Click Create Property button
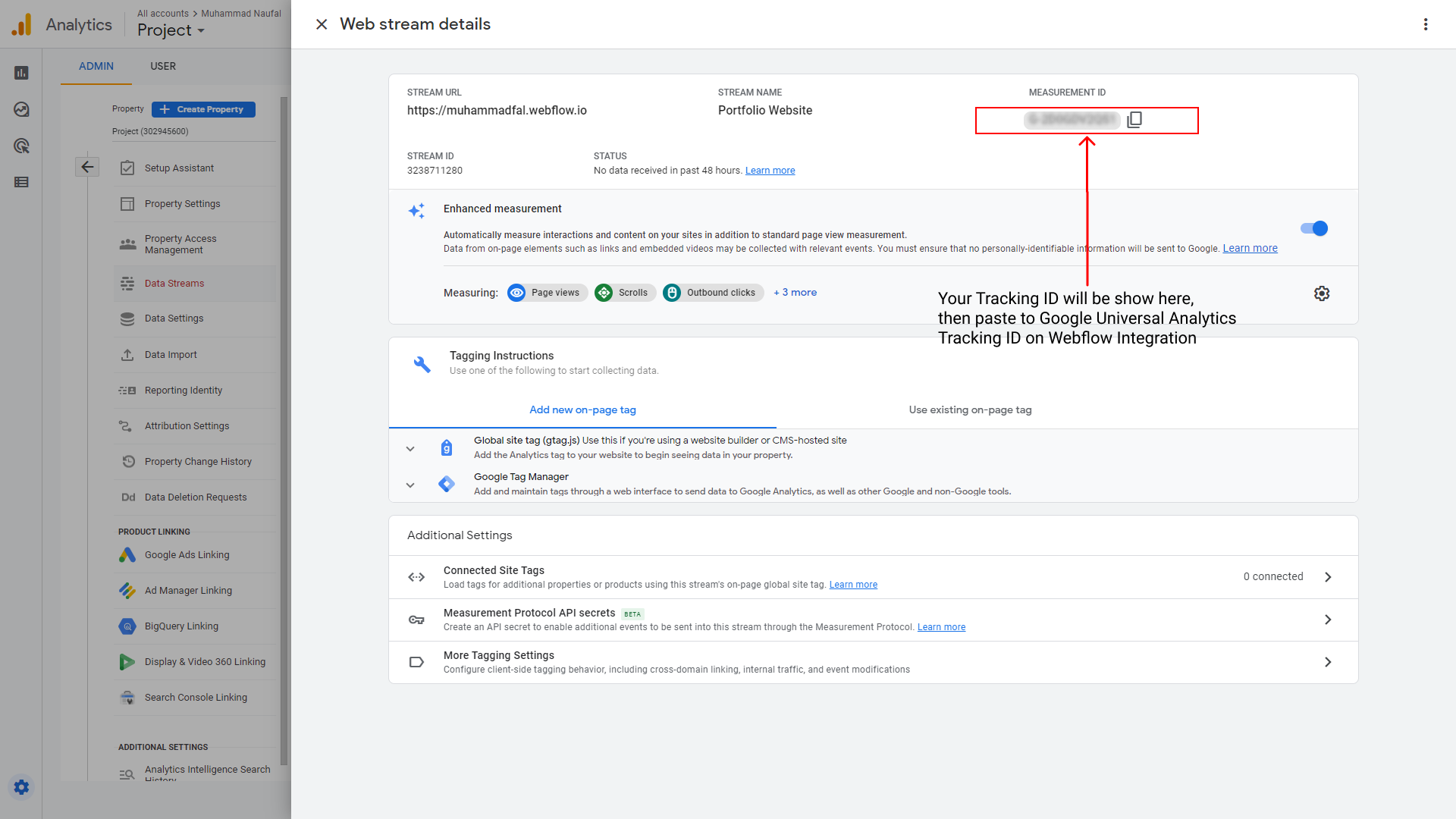Viewport: 1456px width, 819px height. click(x=203, y=109)
